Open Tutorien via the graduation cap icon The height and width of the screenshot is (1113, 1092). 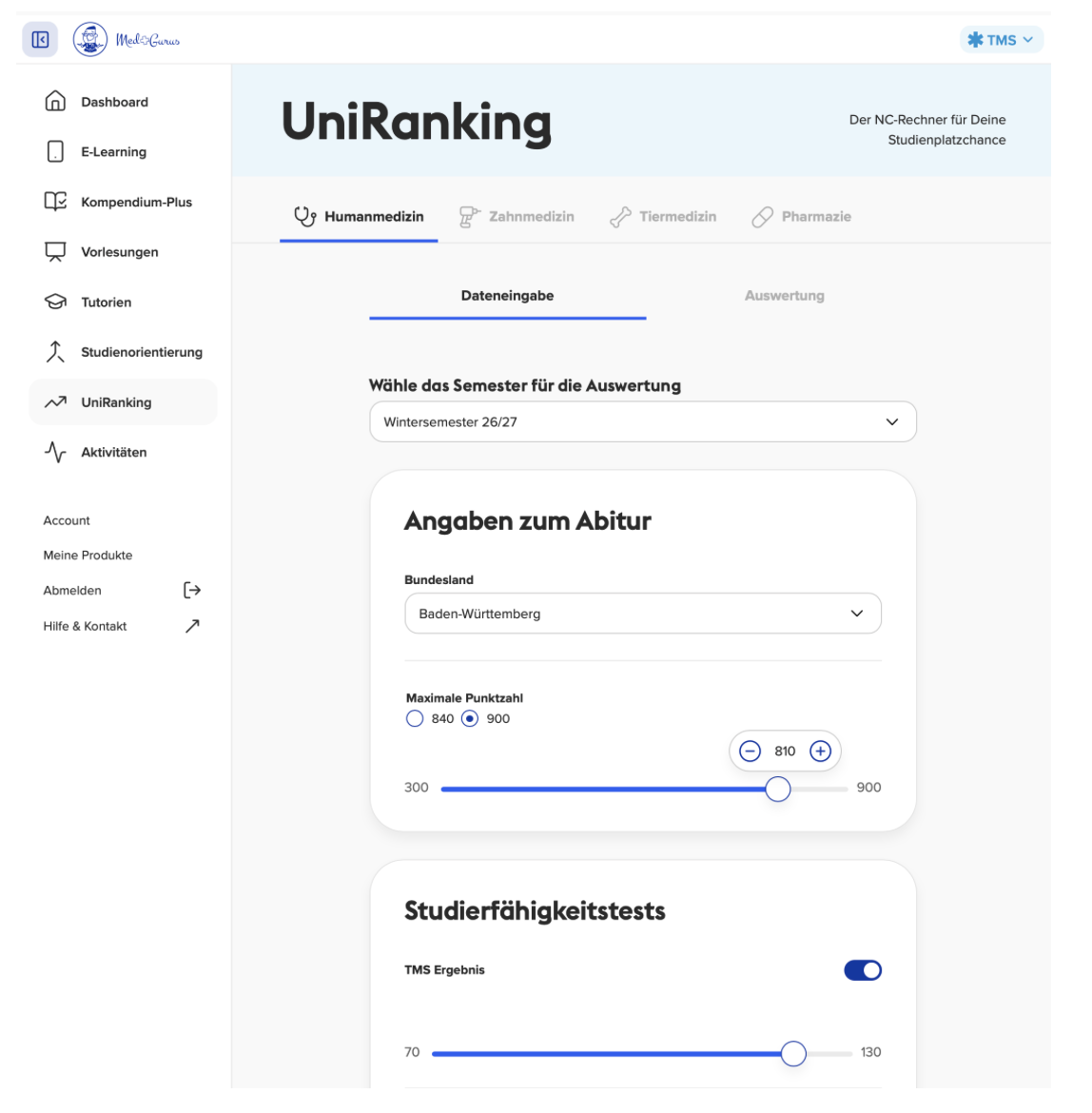[56, 303]
